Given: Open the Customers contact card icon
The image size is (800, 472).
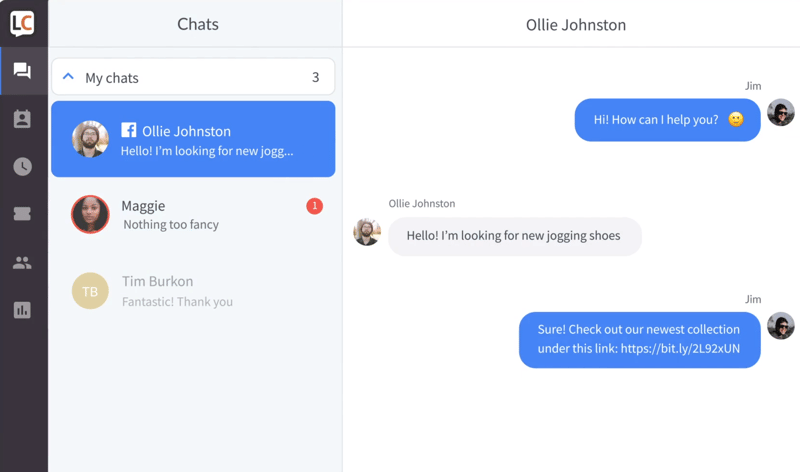Looking at the screenshot, I should [22, 119].
